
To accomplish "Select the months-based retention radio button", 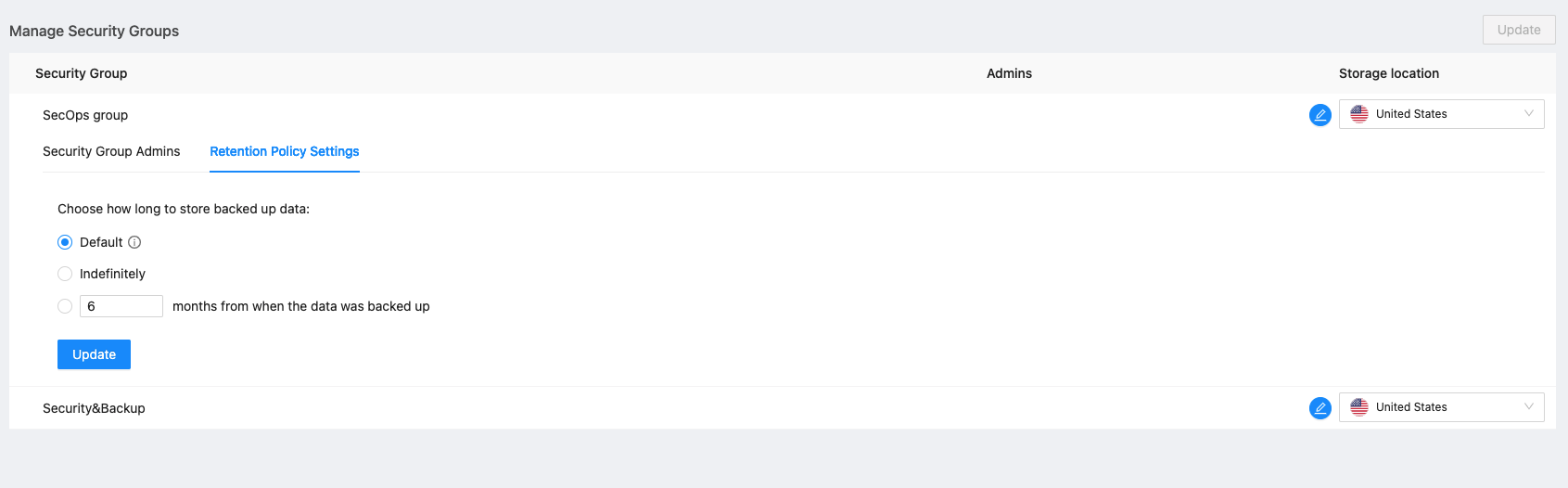I will point(65,306).
